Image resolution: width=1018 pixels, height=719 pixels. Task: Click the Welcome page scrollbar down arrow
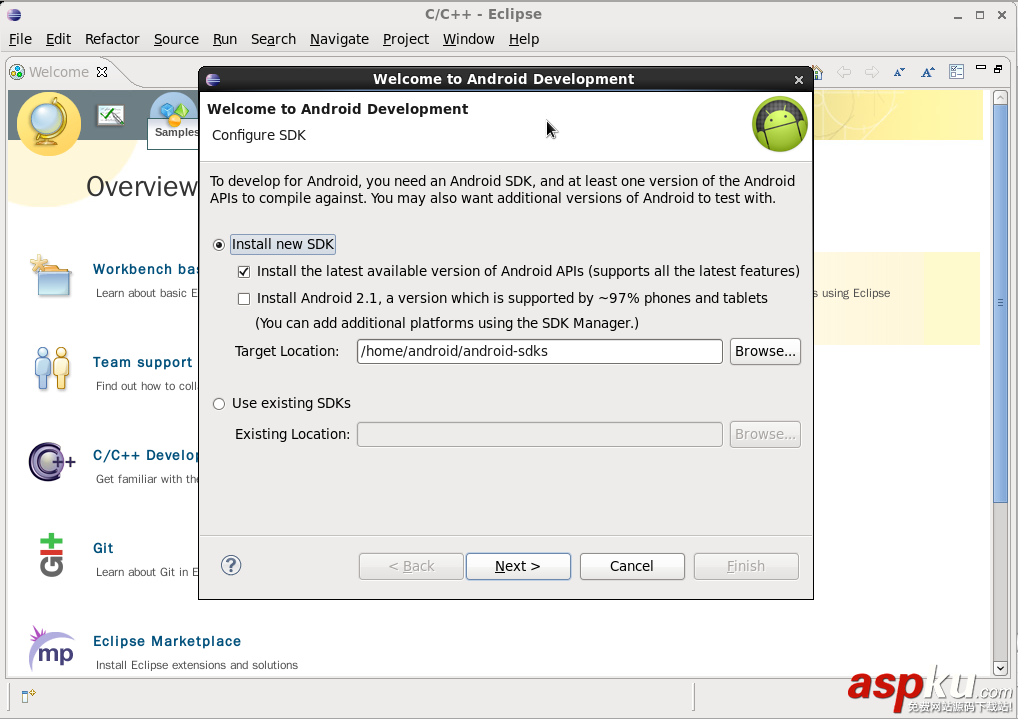1000,668
